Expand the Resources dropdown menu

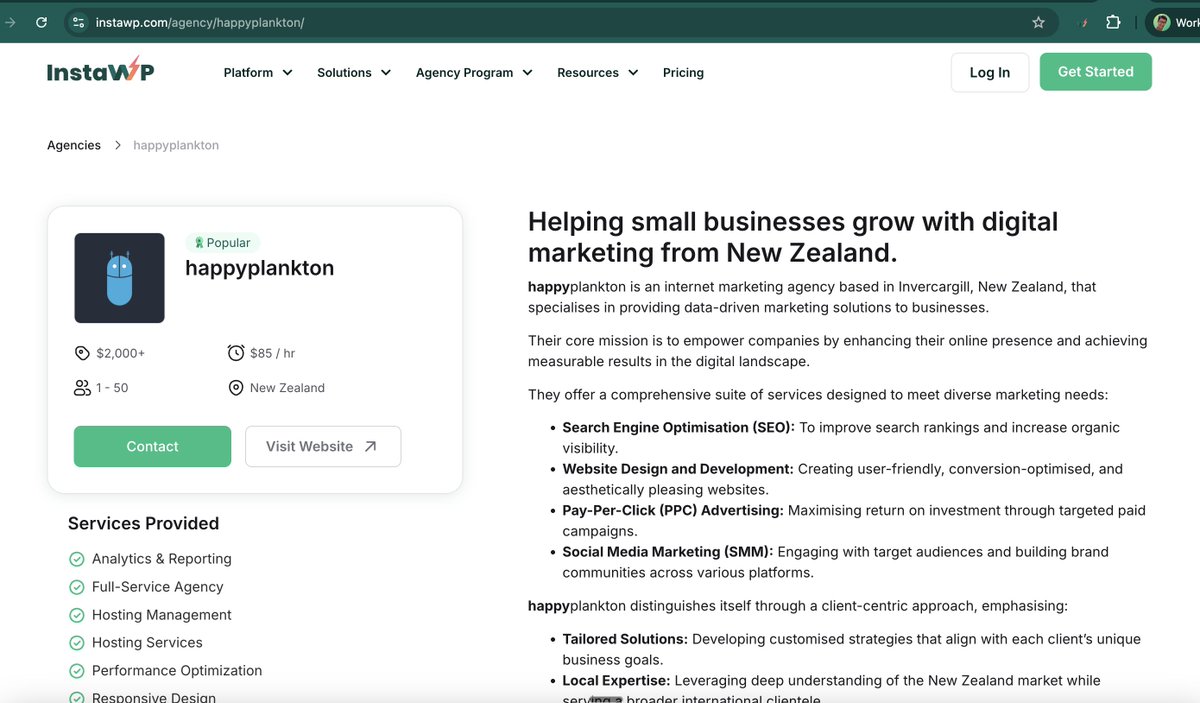pos(598,72)
